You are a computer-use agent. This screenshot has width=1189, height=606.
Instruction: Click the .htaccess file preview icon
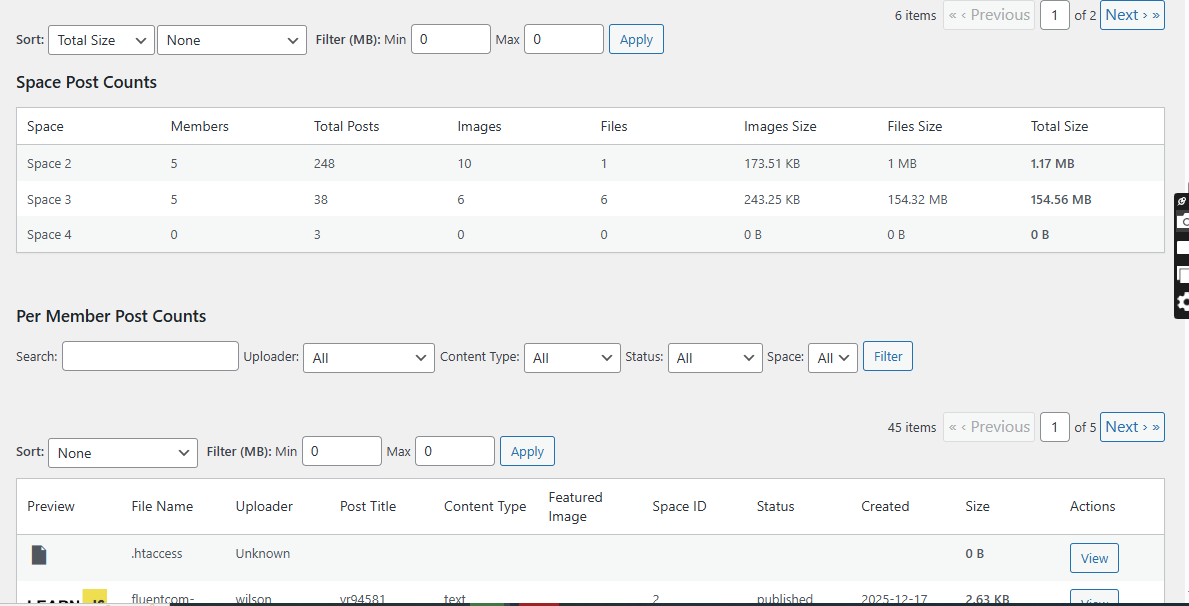[39, 555]
